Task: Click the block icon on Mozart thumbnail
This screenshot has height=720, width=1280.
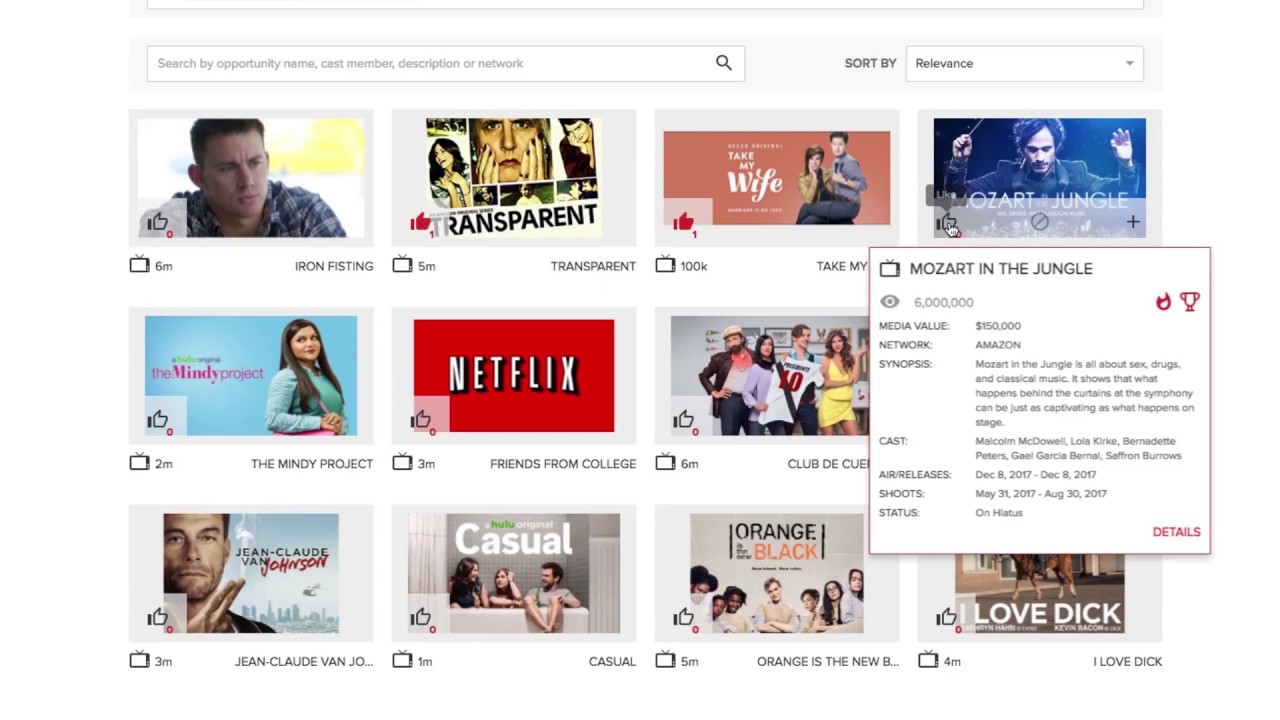Action: pyautogui.click(x=1040, y=222)
